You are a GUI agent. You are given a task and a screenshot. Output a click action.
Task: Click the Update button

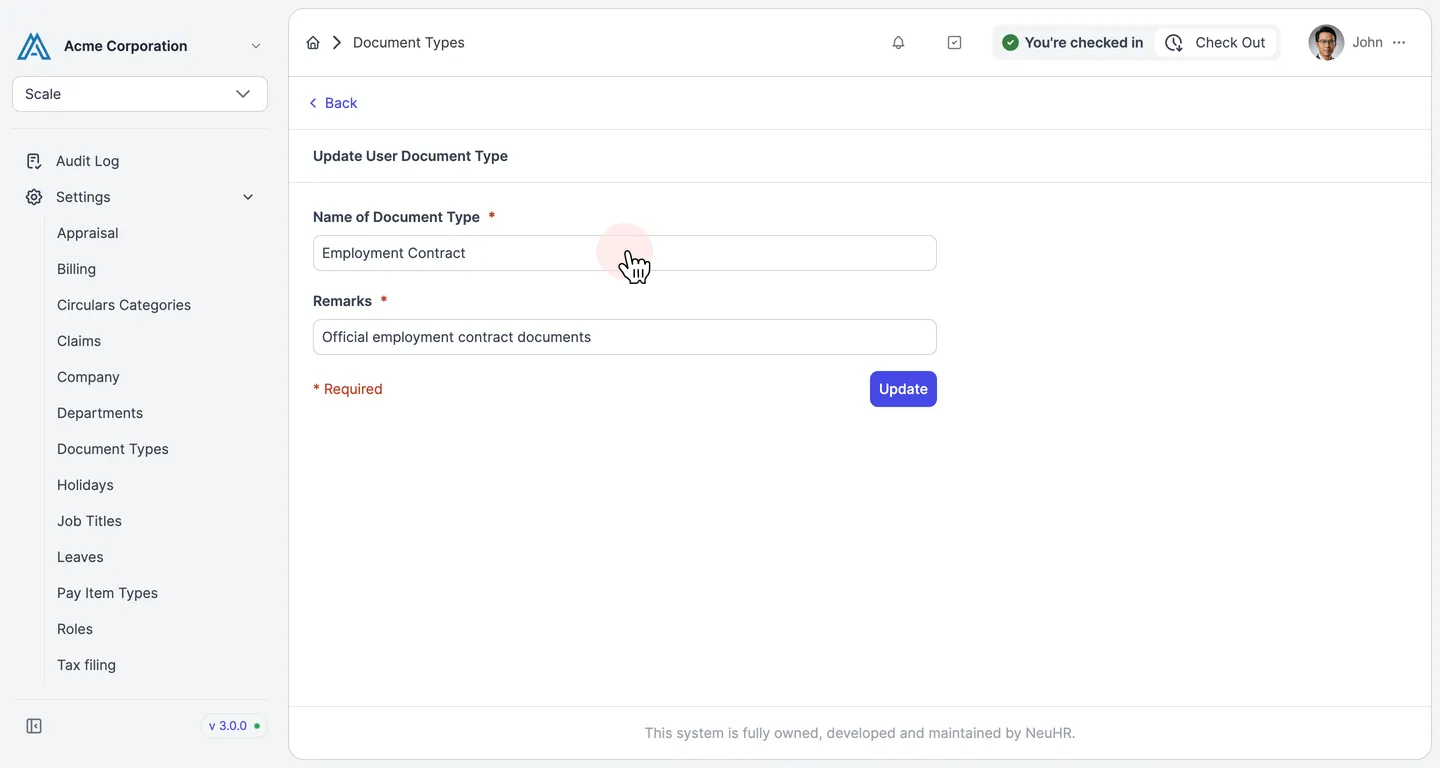(x=903, y=389)
